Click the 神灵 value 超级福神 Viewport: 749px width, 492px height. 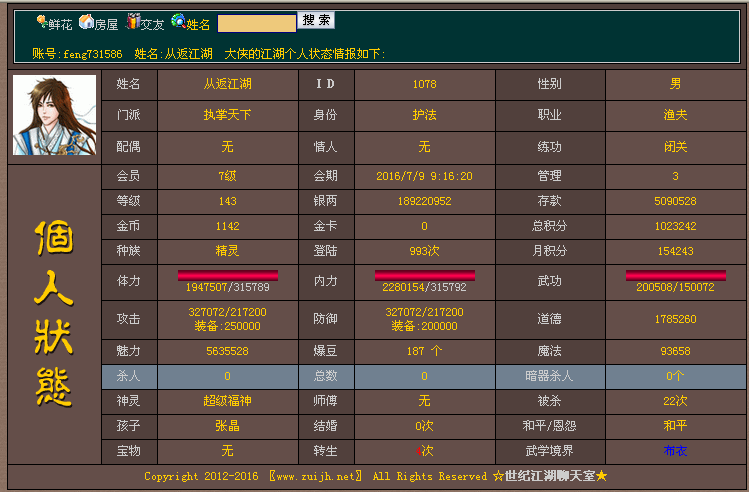click(x=227, y=401)
